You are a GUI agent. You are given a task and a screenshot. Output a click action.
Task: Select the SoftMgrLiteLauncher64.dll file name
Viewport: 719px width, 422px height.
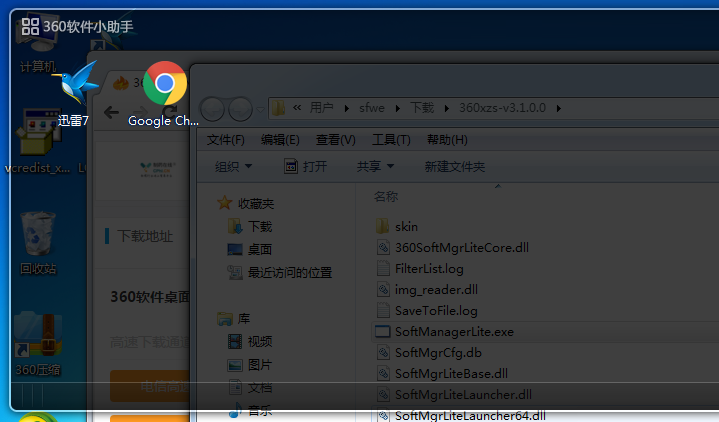click(470, 416)
